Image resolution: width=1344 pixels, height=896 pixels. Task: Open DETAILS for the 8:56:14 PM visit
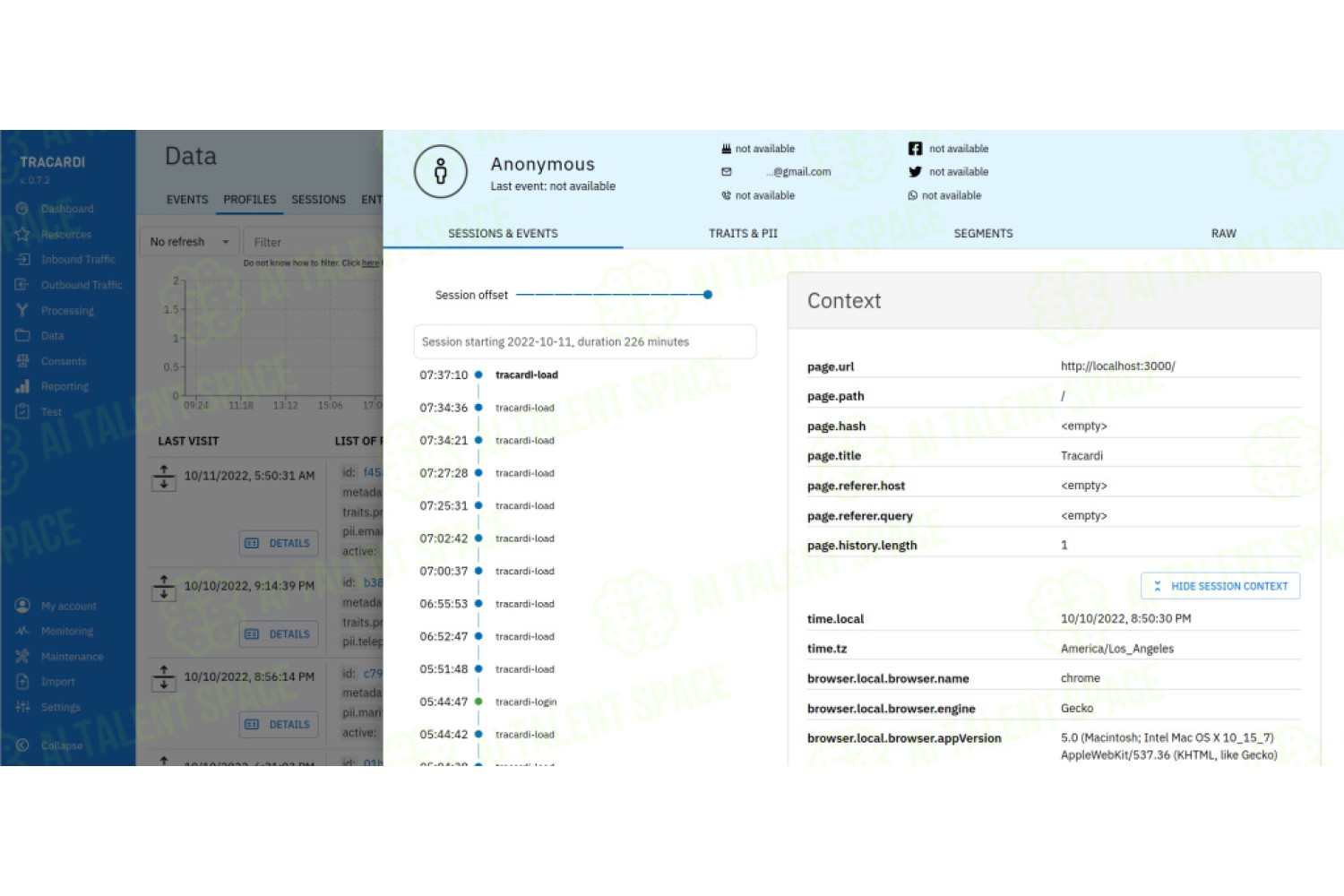click(x=279, y=725)
